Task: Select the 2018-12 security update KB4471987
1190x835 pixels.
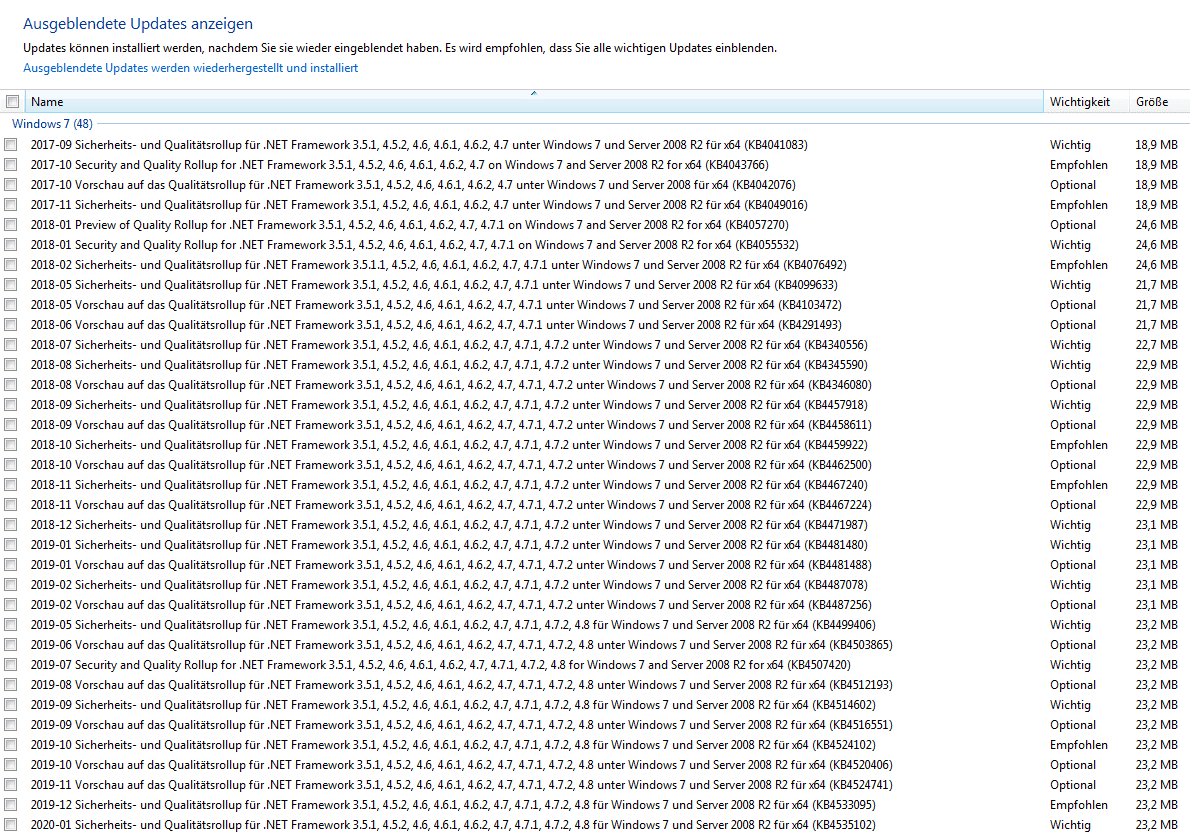Action: click(449, 525)
